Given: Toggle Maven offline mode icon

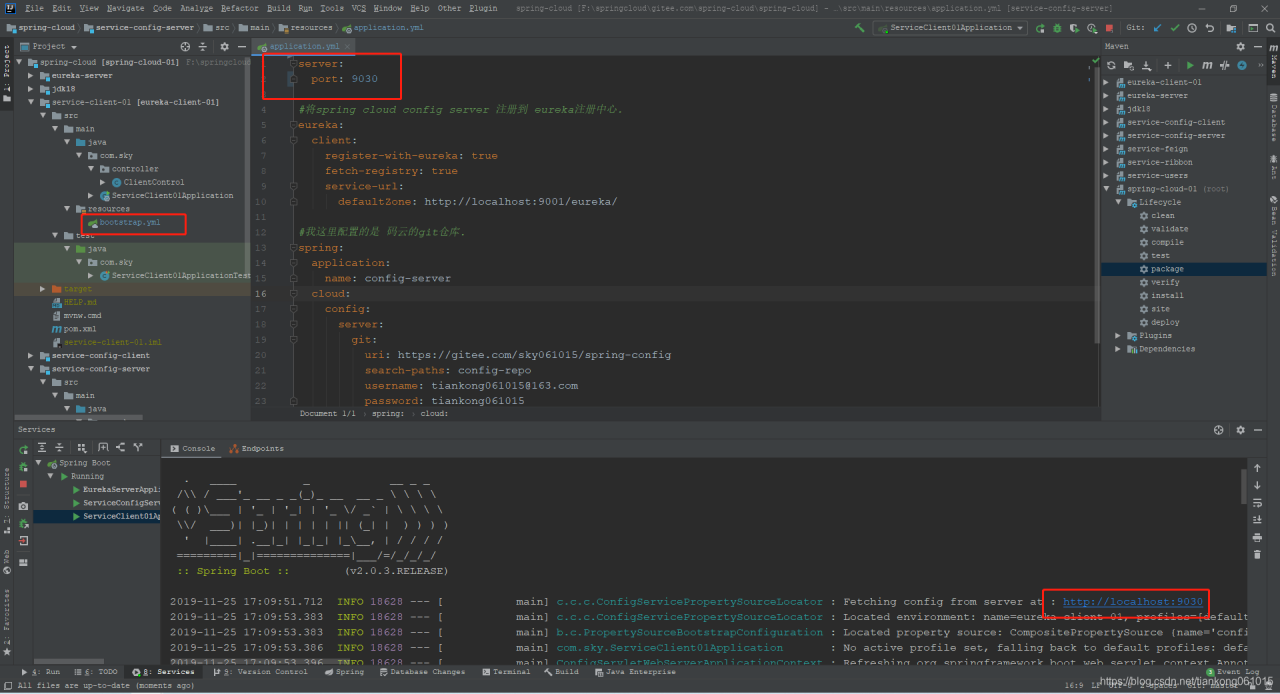Looking at the screenshot, I should pyautogui.click(x=1224, y=65).
